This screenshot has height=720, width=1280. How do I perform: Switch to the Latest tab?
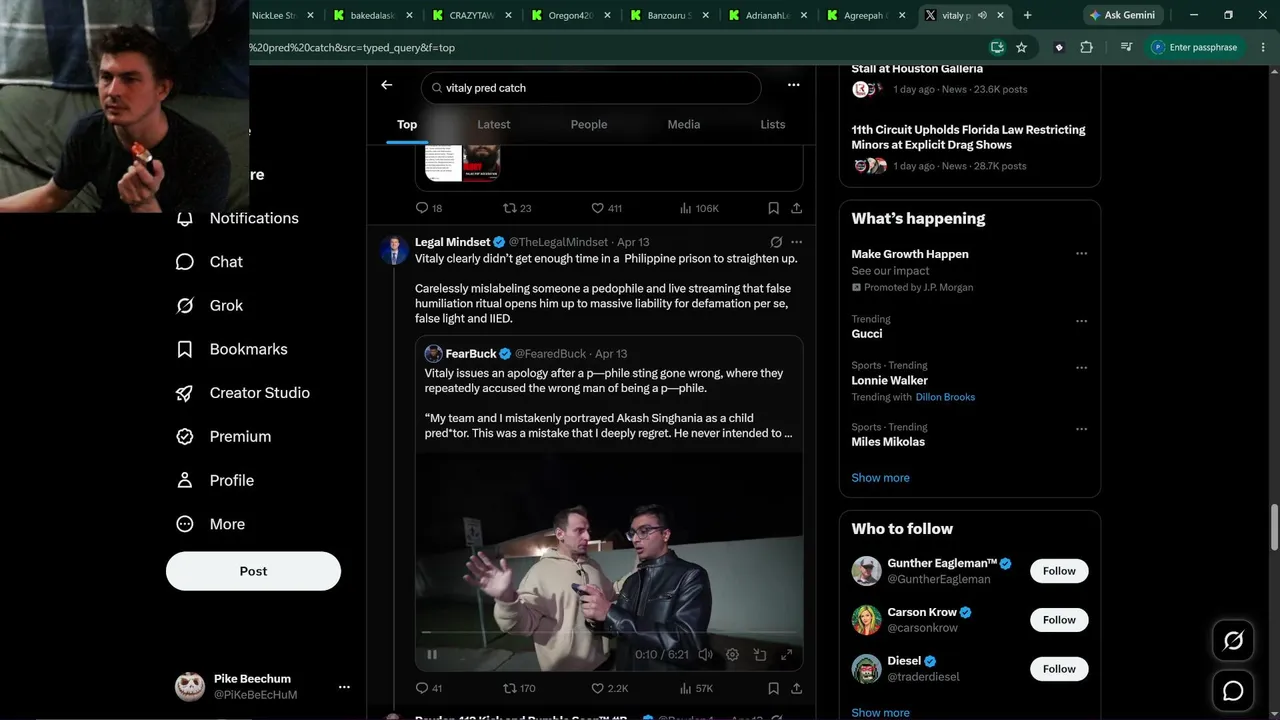click(493, 125)
